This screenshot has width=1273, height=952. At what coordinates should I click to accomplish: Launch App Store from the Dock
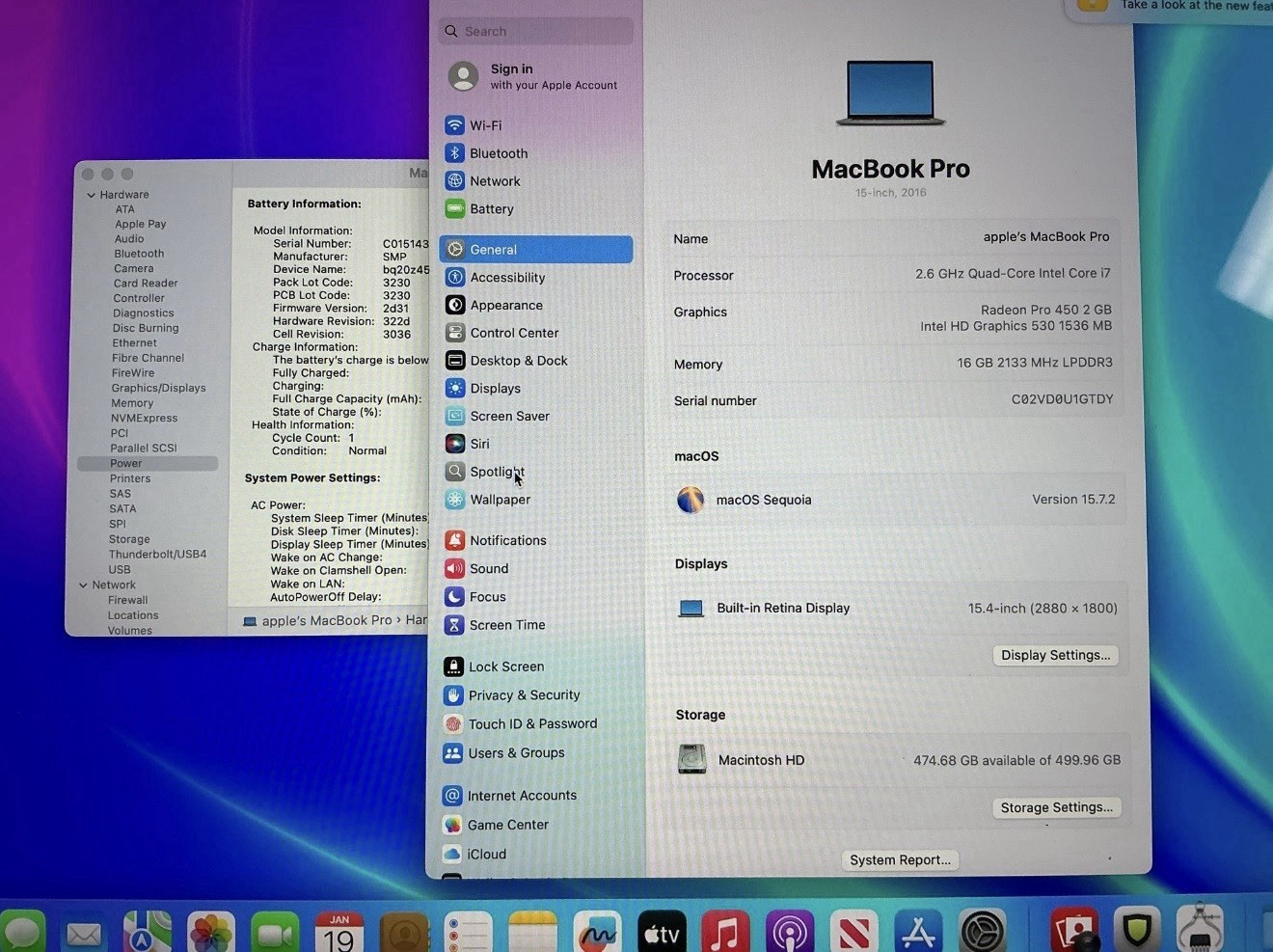coord(917,934)
